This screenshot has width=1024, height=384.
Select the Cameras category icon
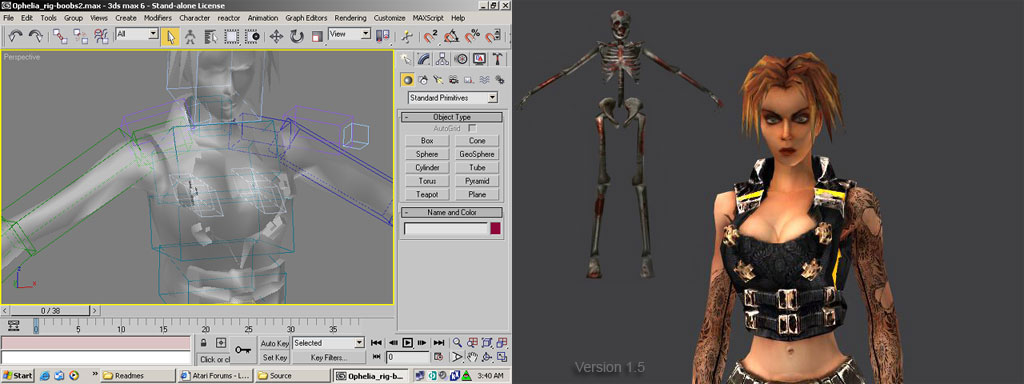[x=453, y=80]
